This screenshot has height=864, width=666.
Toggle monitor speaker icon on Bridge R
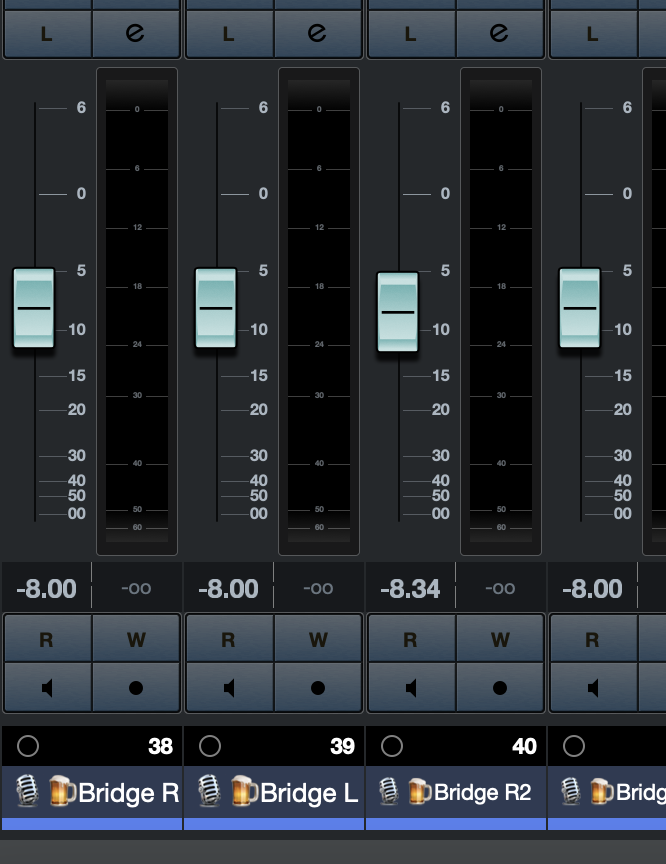tap(47, 687)
